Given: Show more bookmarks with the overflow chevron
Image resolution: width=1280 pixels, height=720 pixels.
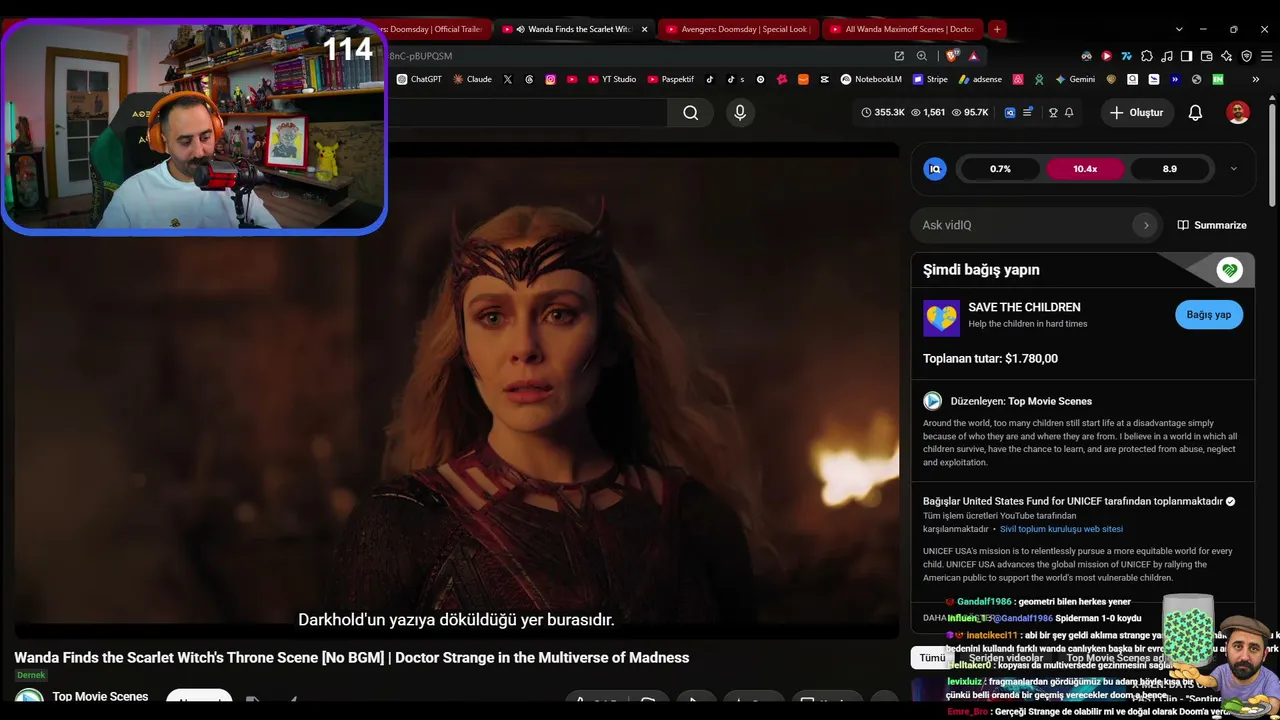Looking at the screenshot, I should pyautogui.click(x=1255, y=79).
